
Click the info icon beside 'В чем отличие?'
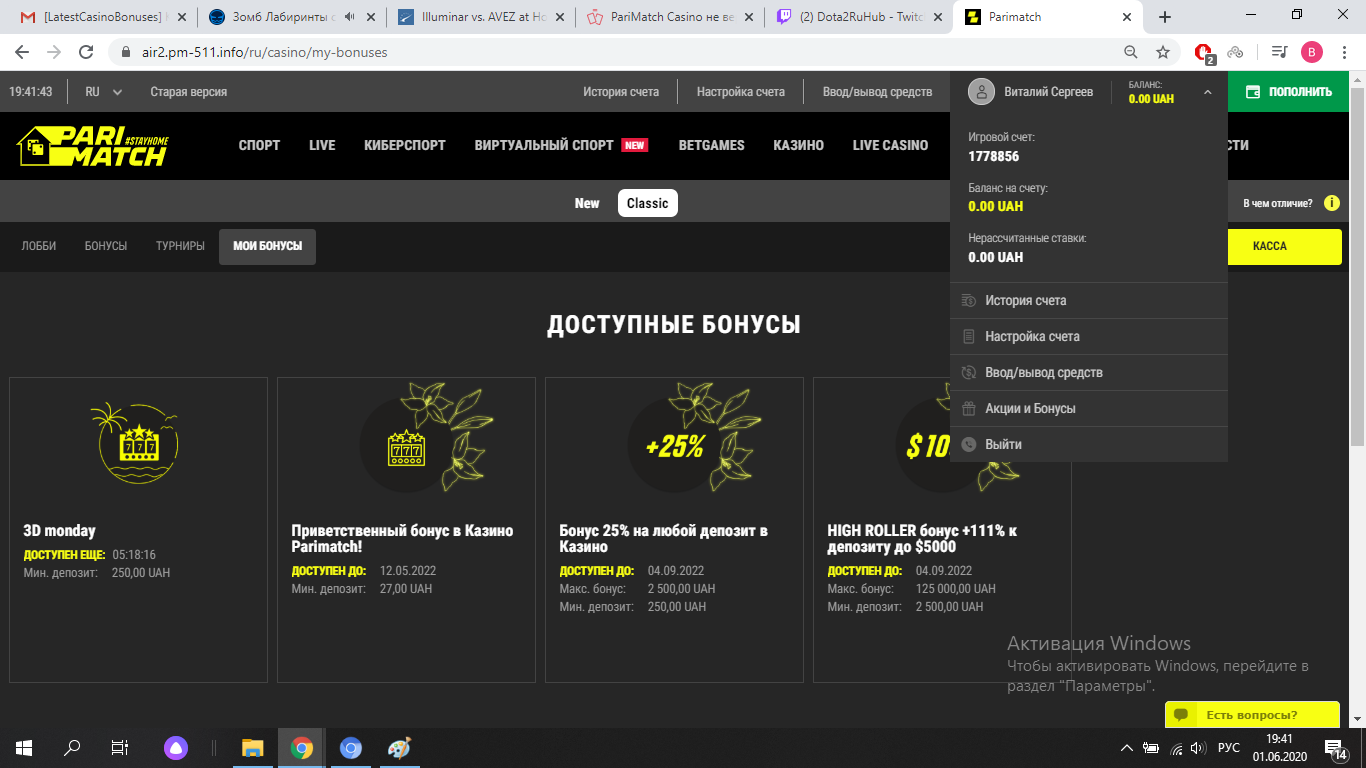[x=1331, y=203]
